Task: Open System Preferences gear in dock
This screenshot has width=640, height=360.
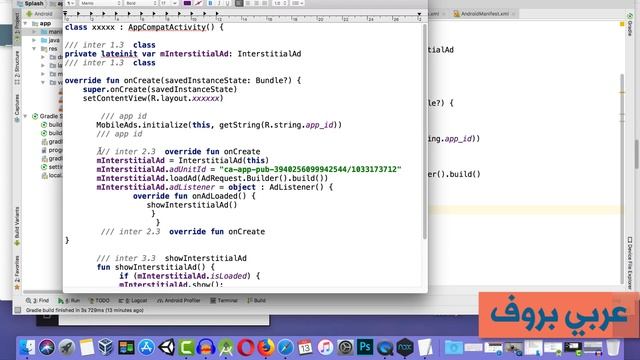Action: [345, 347]
